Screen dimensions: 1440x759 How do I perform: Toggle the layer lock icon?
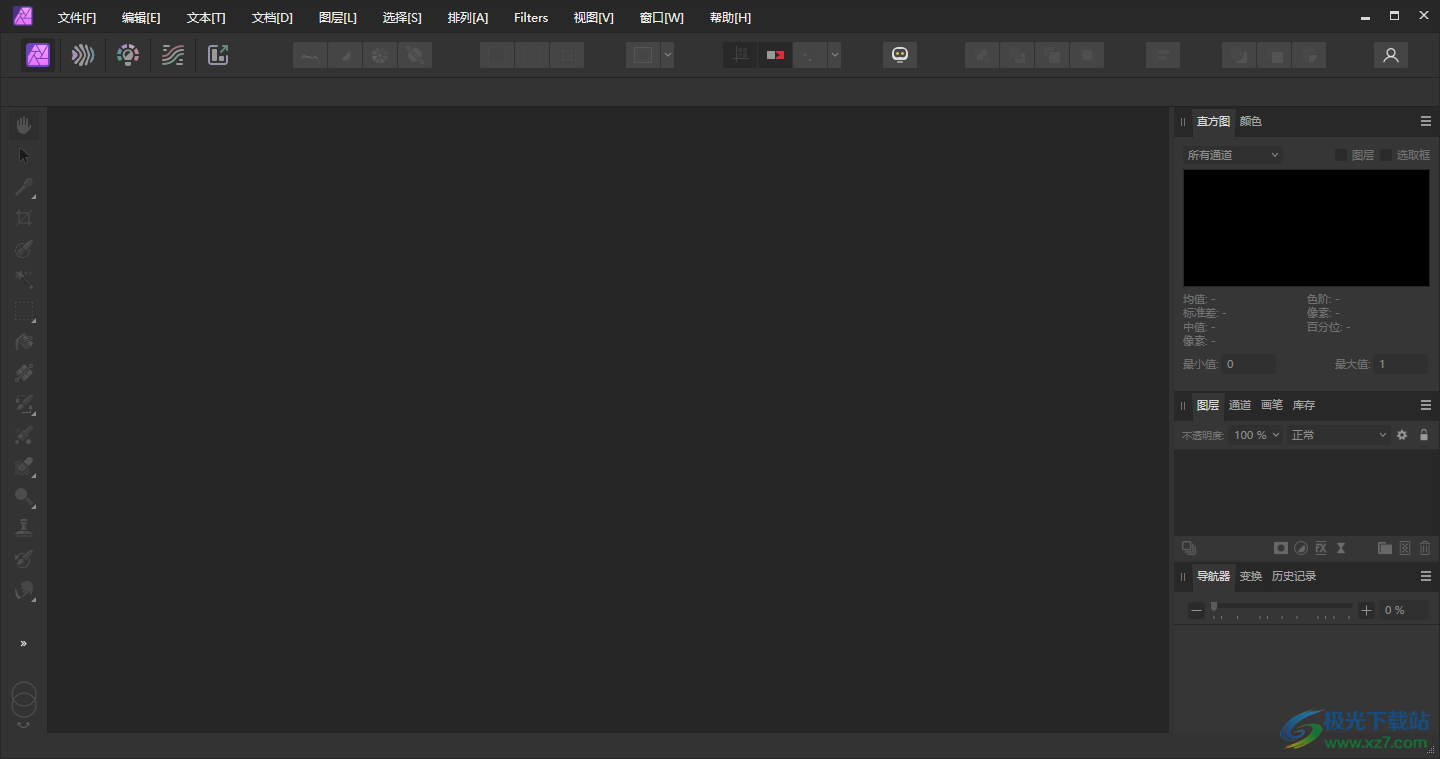pyautogui.click(x=1424, y=435)
